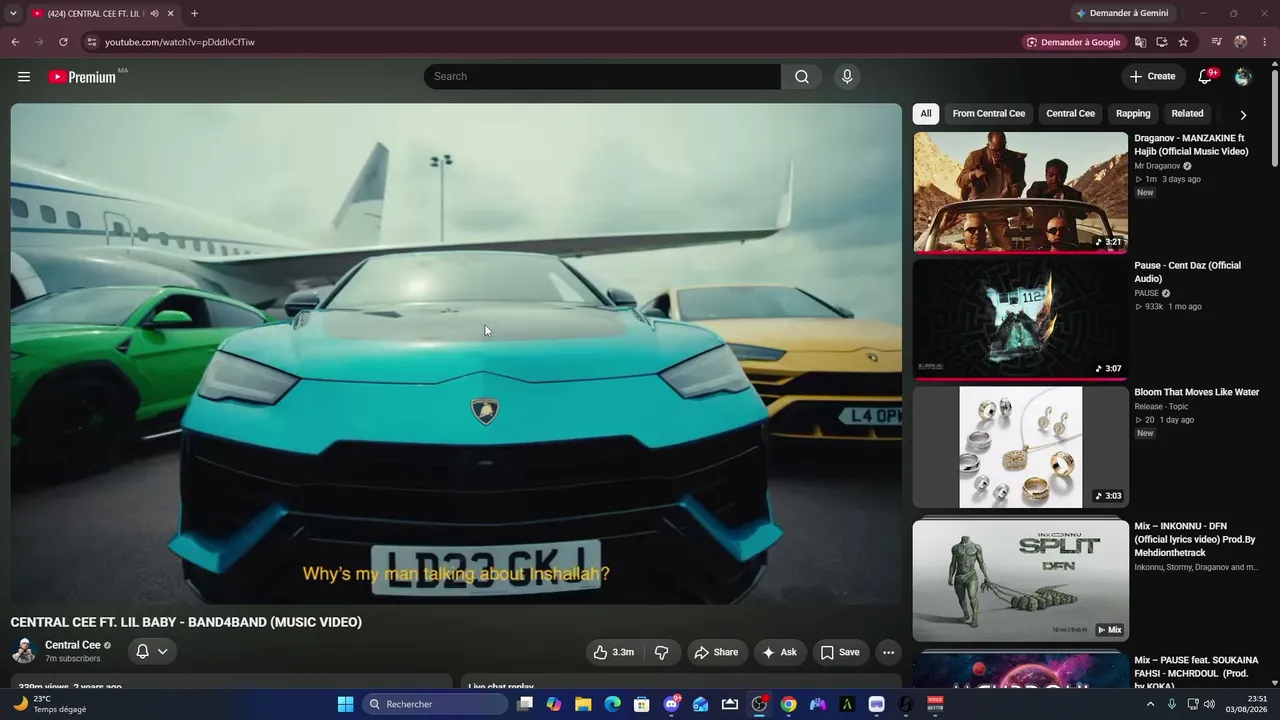
Task: Select the From Central Cee chip
Action: pos(989,114)
